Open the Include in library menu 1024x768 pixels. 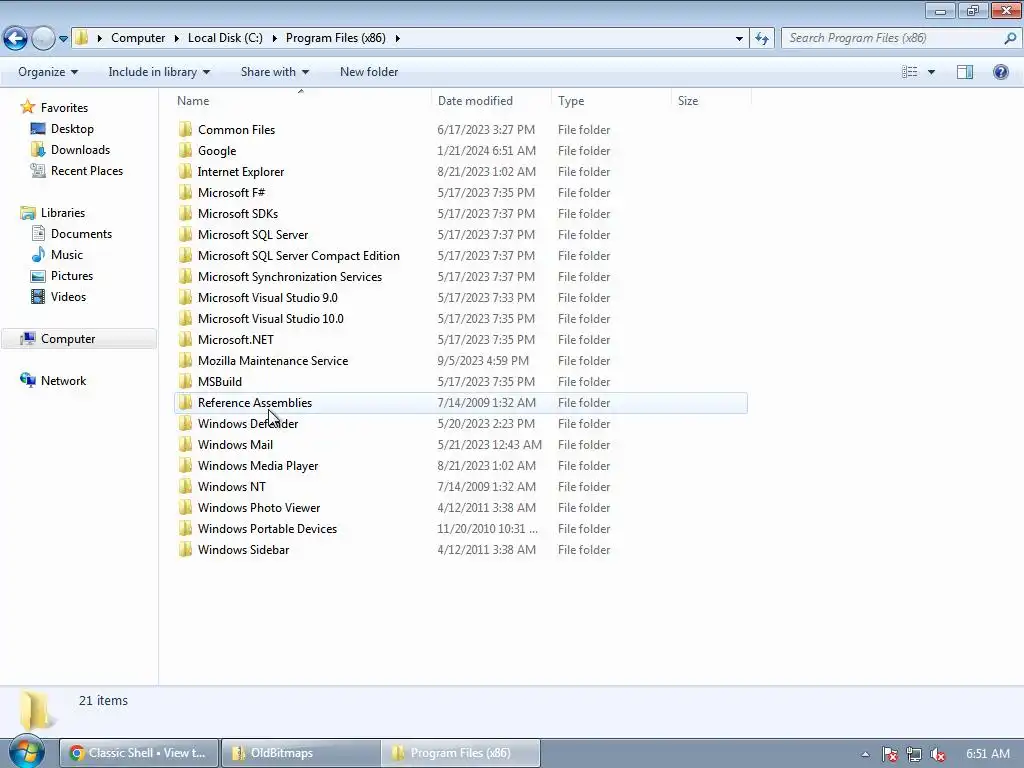tap(159, 72)
